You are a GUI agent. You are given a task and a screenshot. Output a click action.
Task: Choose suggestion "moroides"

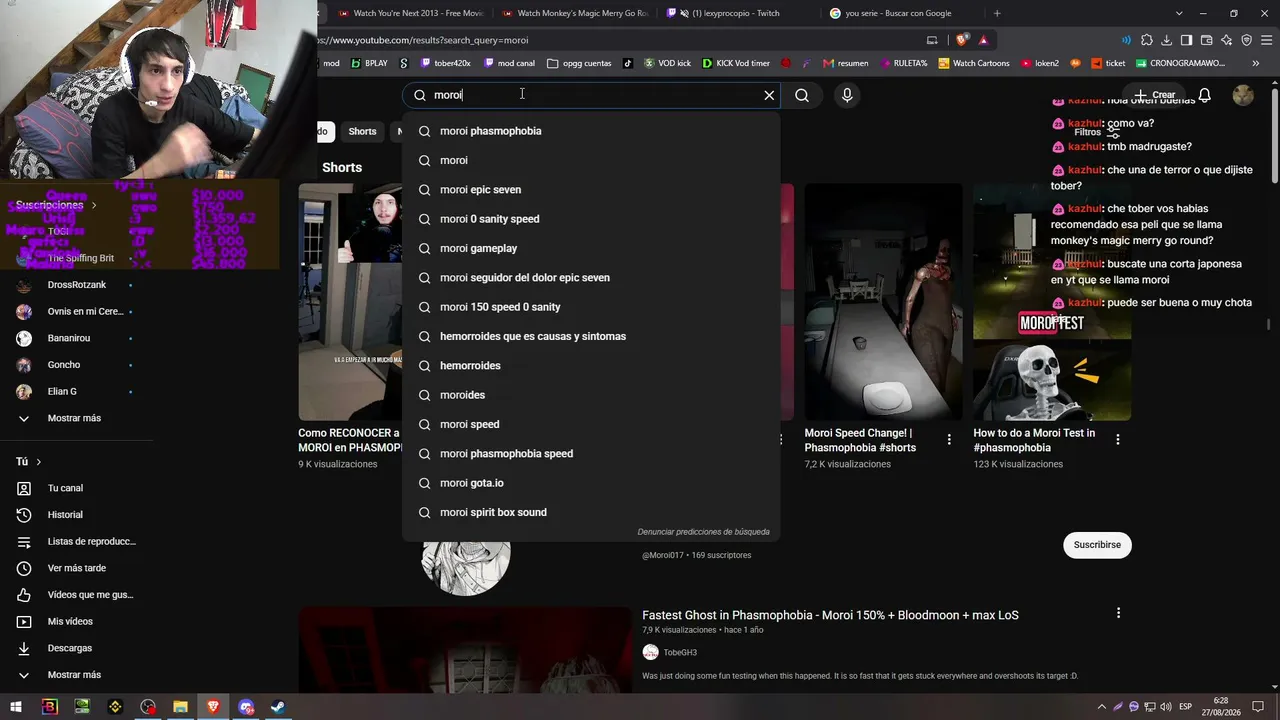coord(591,395)
